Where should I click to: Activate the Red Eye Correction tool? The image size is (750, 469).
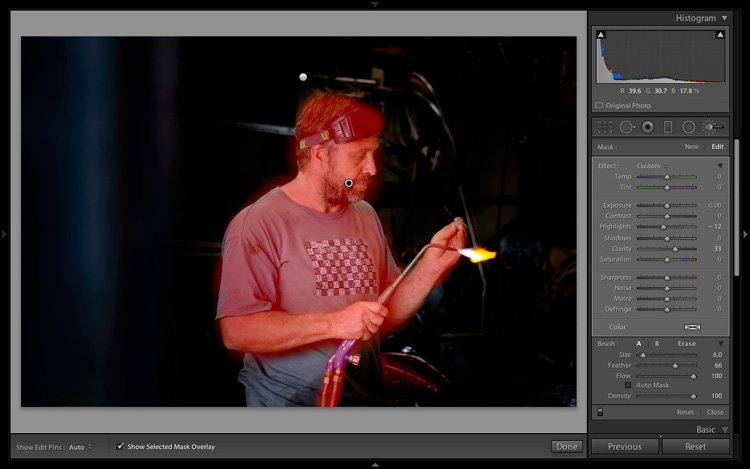point(647,127)
